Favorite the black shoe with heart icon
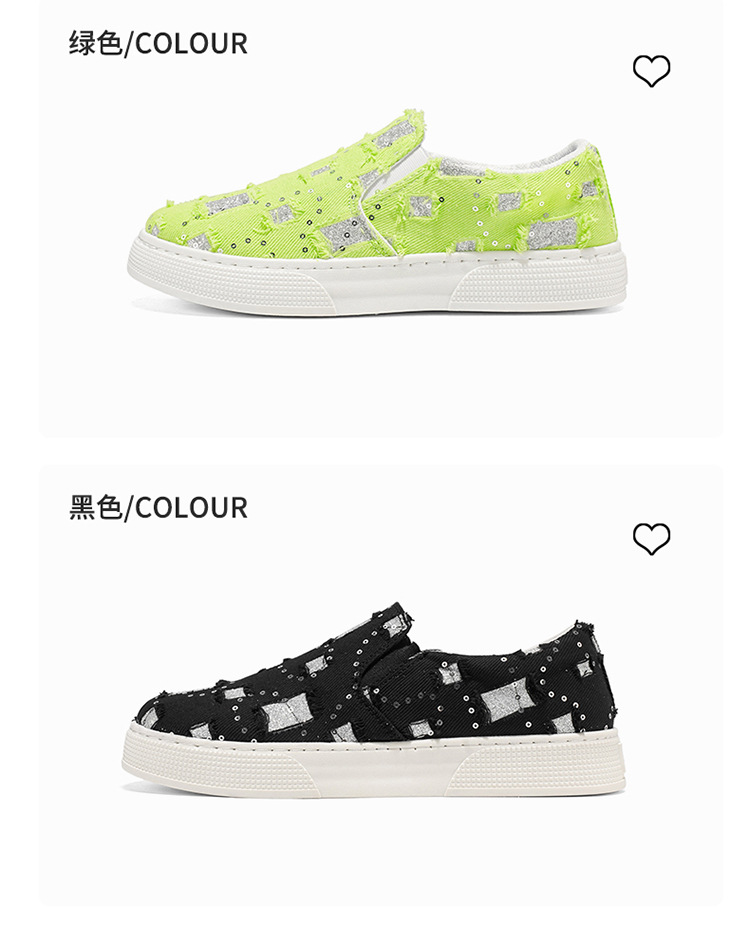 tap(651, 538)
